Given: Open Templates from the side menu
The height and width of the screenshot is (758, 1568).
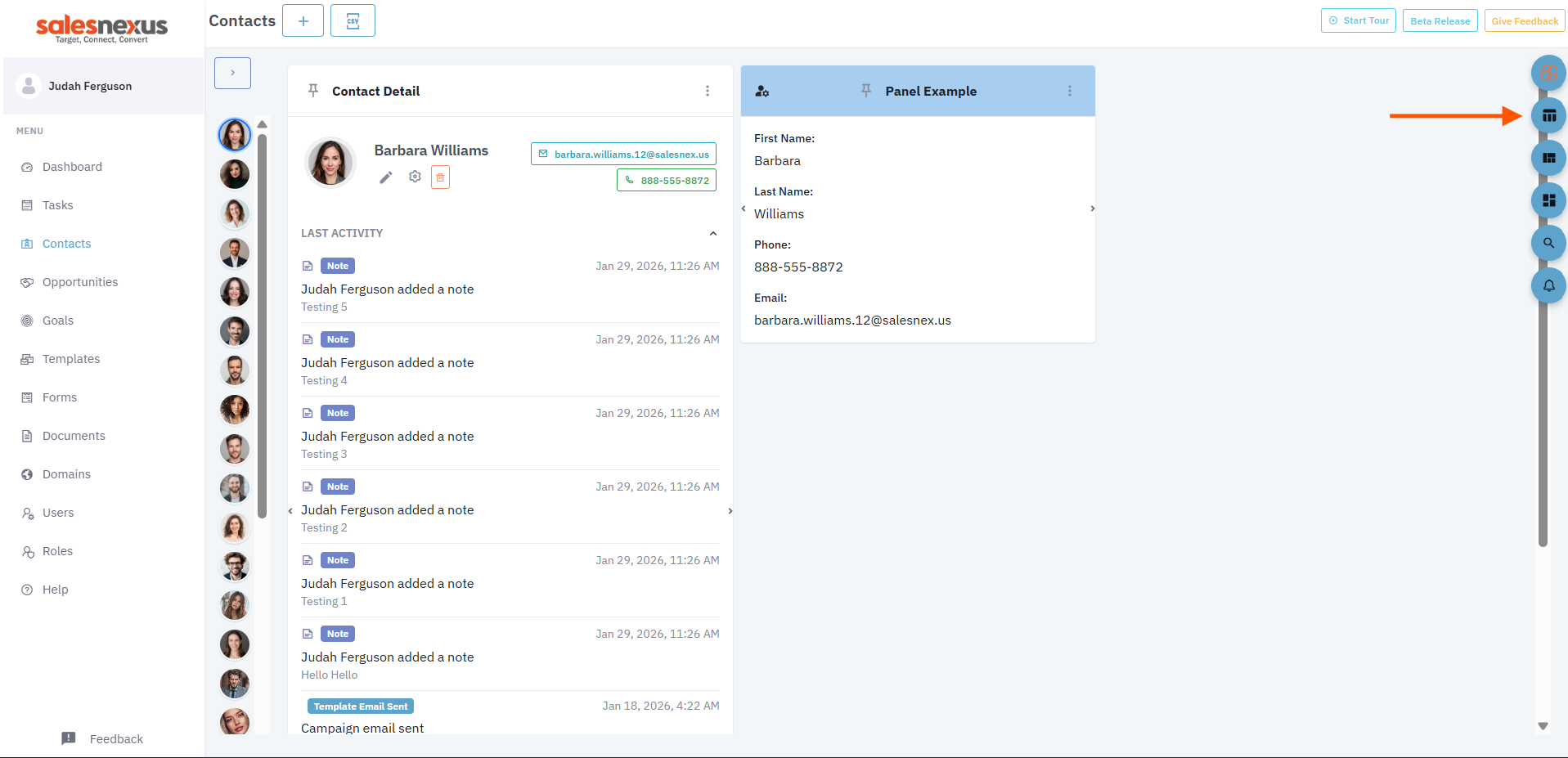Looking at the screenshot, I should pyautogui.click(x=71, y=359).
